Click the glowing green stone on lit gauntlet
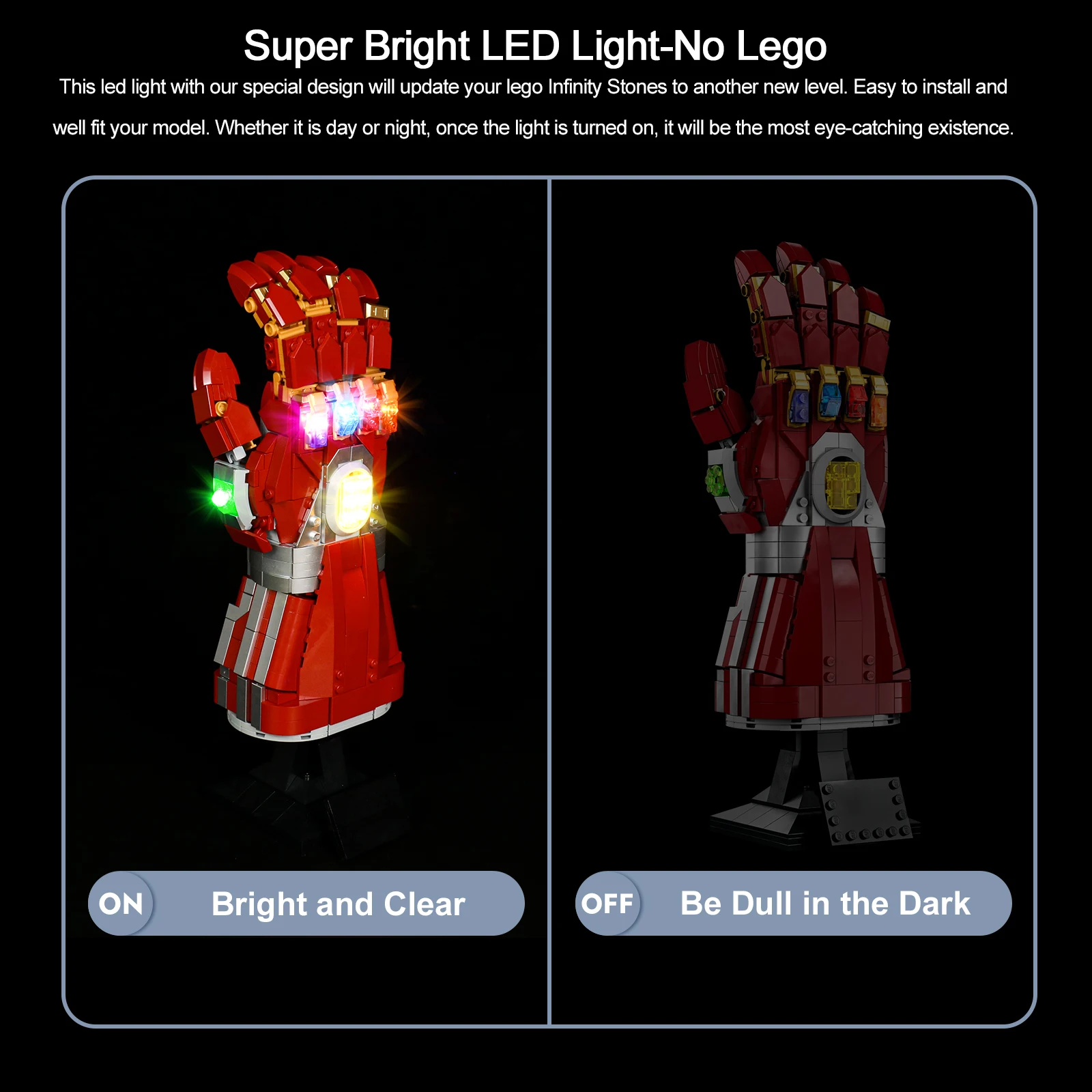 (x=220, y=495)
